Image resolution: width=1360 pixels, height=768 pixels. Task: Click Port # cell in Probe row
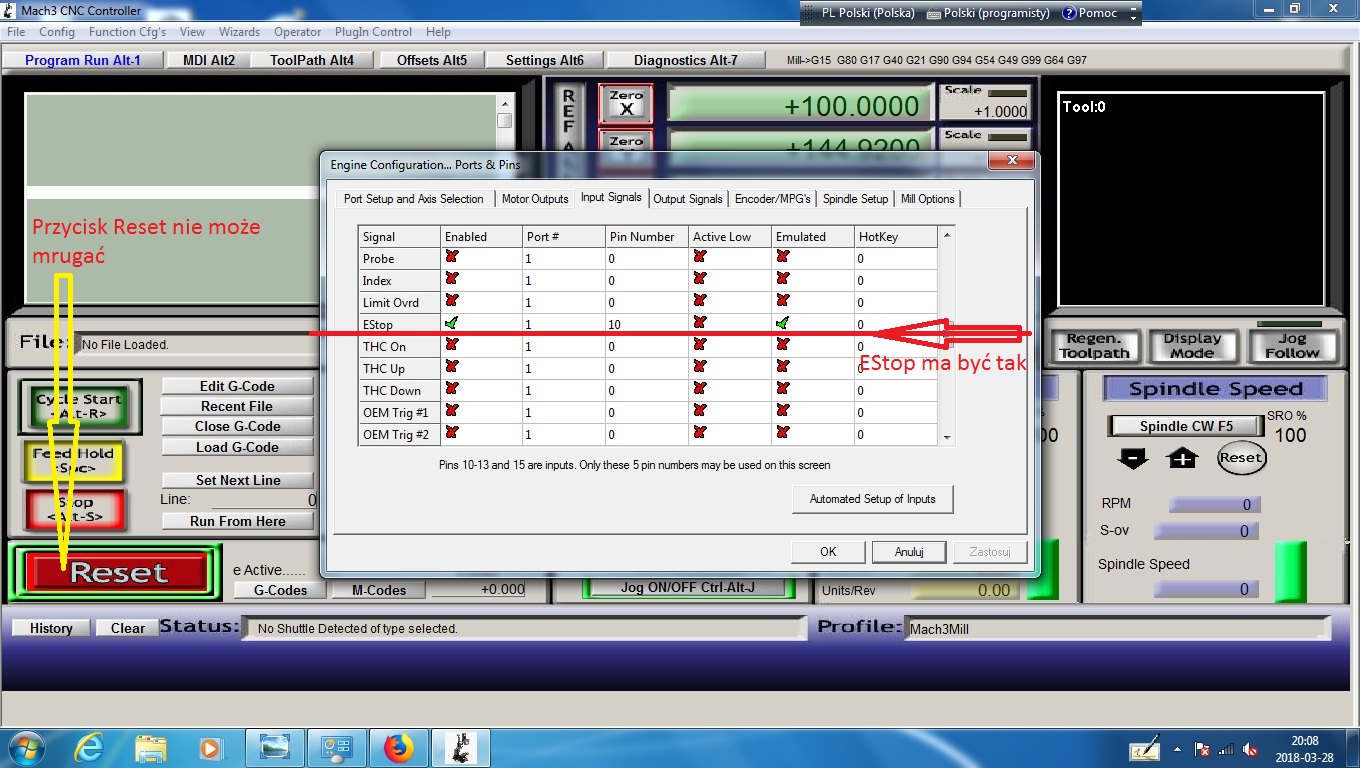(x=563, y=258)
